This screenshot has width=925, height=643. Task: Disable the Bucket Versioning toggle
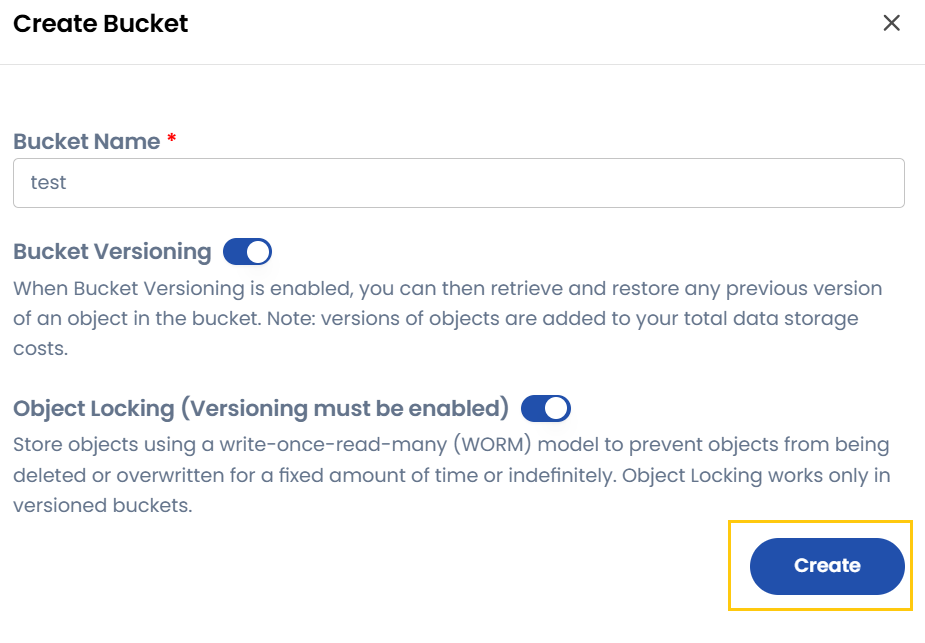click(x=247, y=251)
